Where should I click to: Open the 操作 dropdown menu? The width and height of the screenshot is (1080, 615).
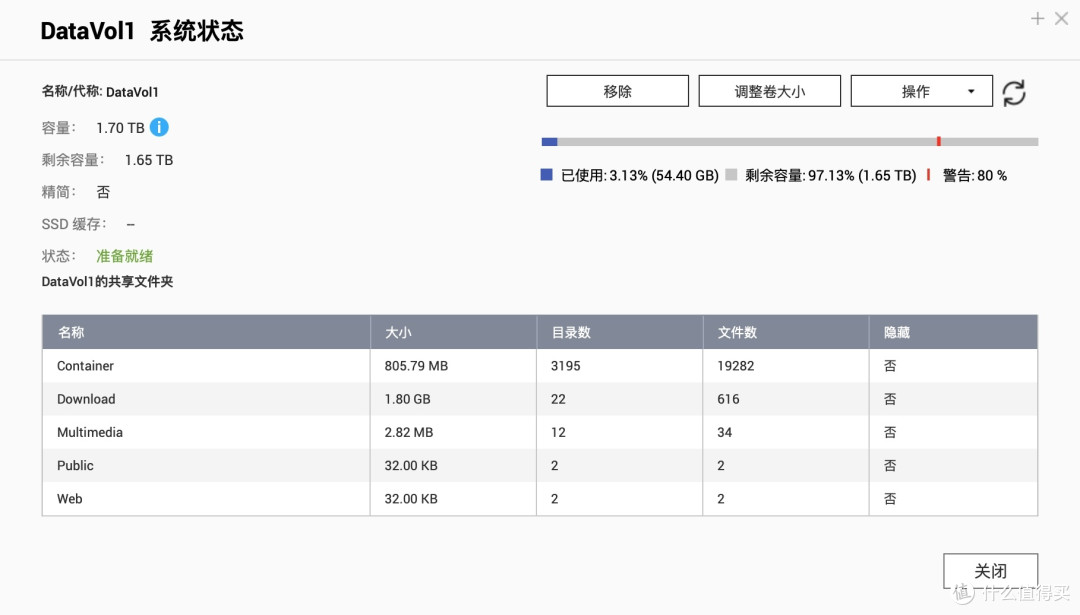pos(921,91)
